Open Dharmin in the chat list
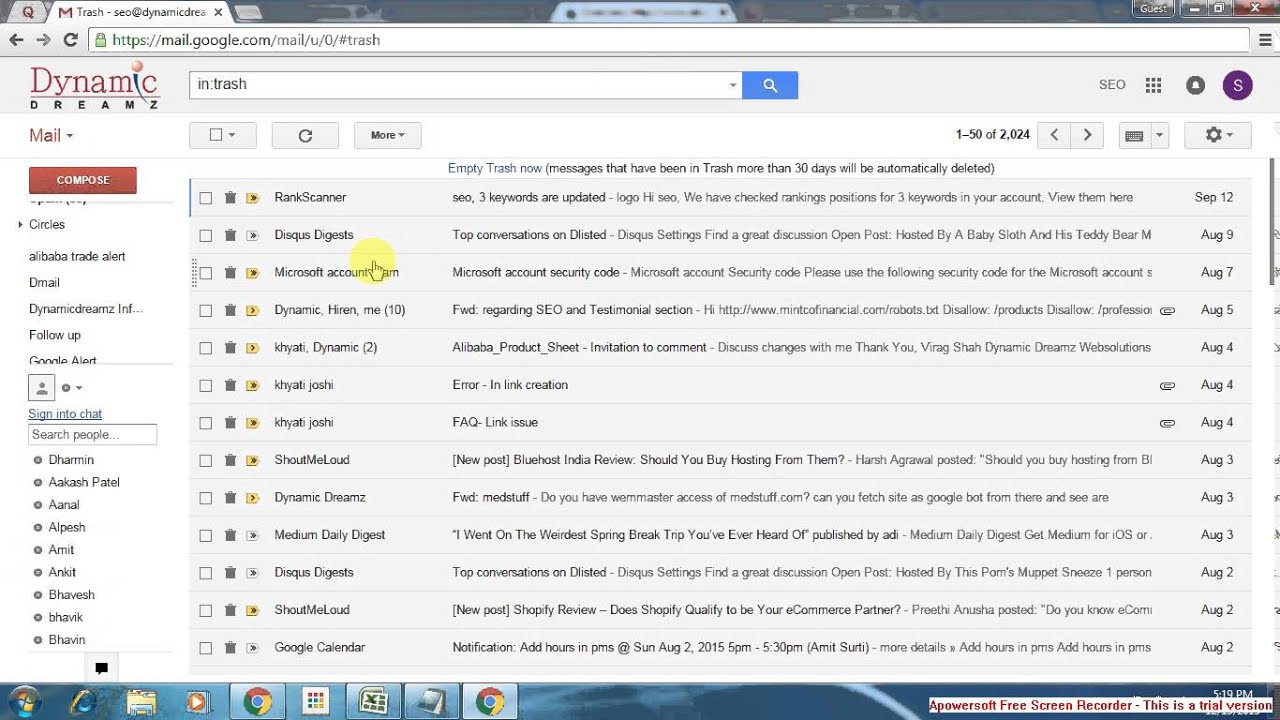1280x720 pixels. [71, 460]
